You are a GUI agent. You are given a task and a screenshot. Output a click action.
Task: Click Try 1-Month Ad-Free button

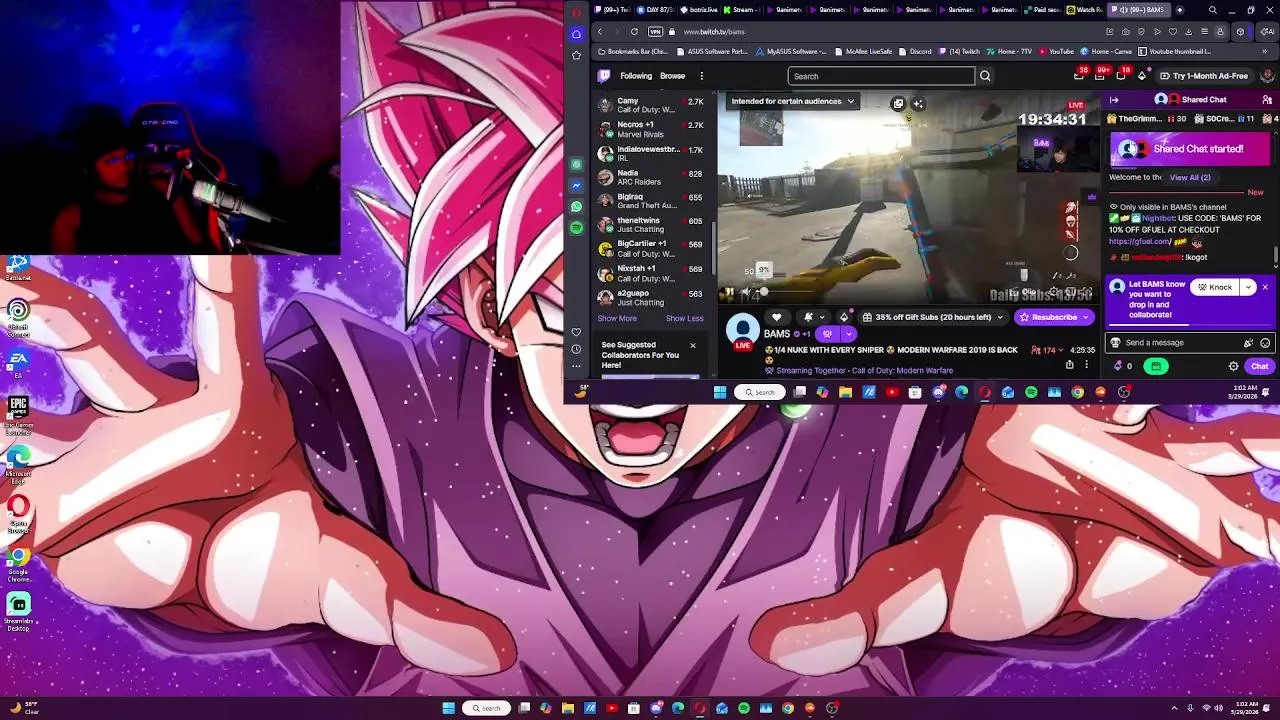click(x=1204, y=76)
